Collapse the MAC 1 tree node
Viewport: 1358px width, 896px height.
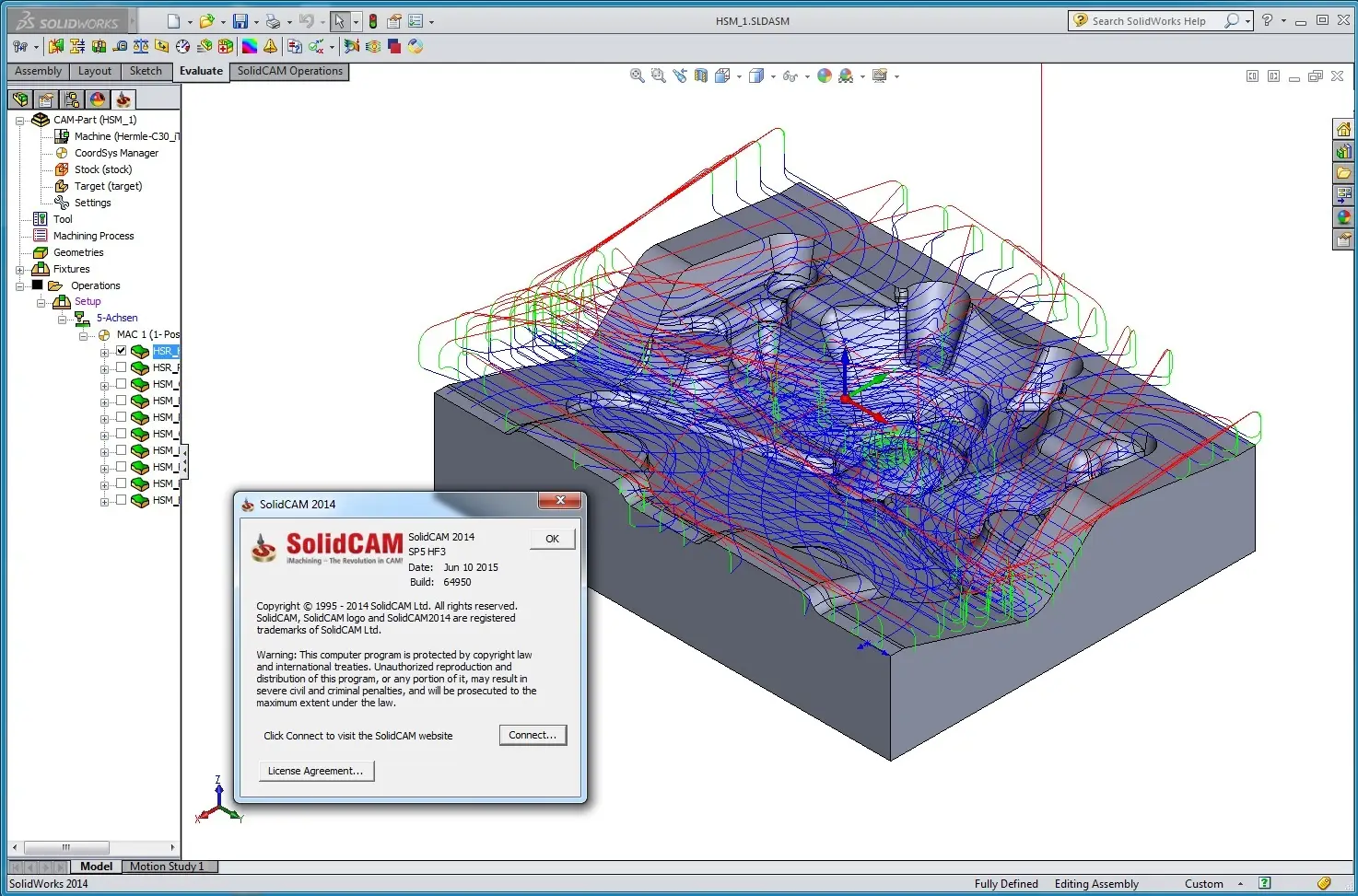83,336
